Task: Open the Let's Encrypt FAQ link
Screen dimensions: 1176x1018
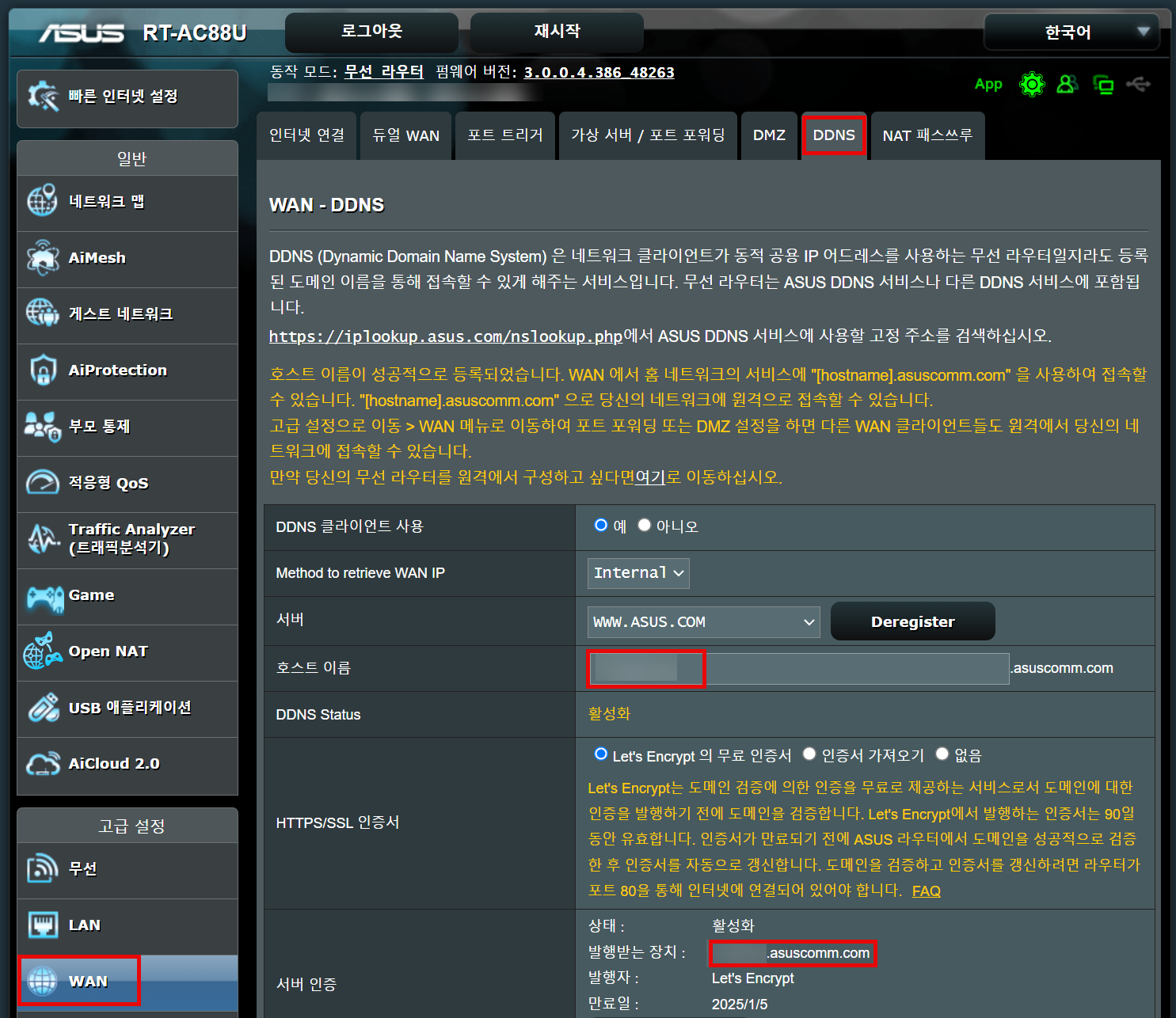Action: 927,891
